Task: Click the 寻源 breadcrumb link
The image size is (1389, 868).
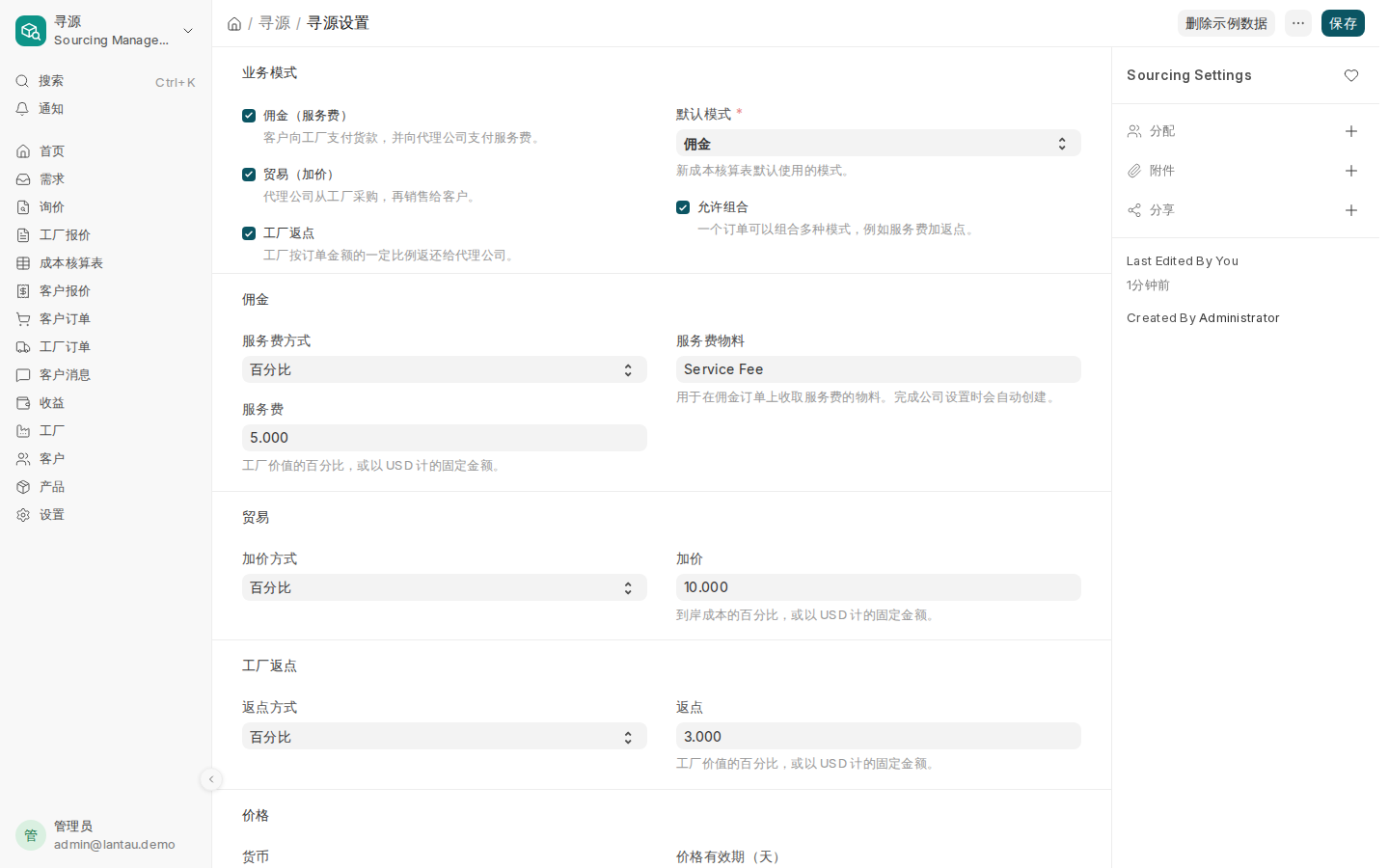Action: point(275,23)
